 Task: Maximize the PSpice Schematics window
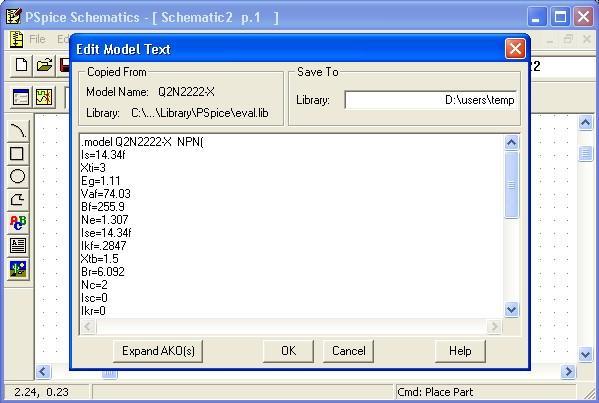tap(560, 17)
